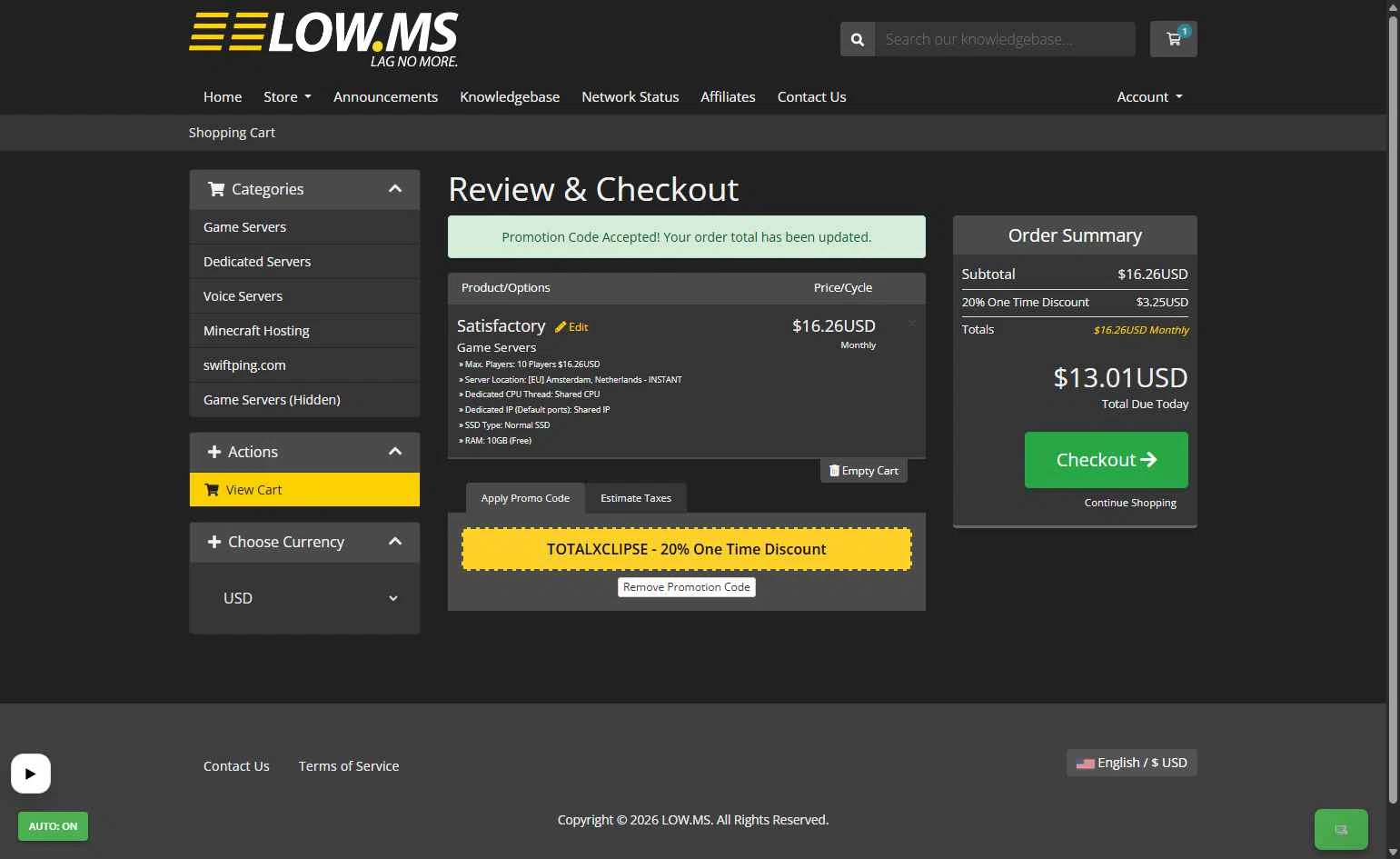
Task: Select Dedicated Servers category
Action: coord(304,262)
